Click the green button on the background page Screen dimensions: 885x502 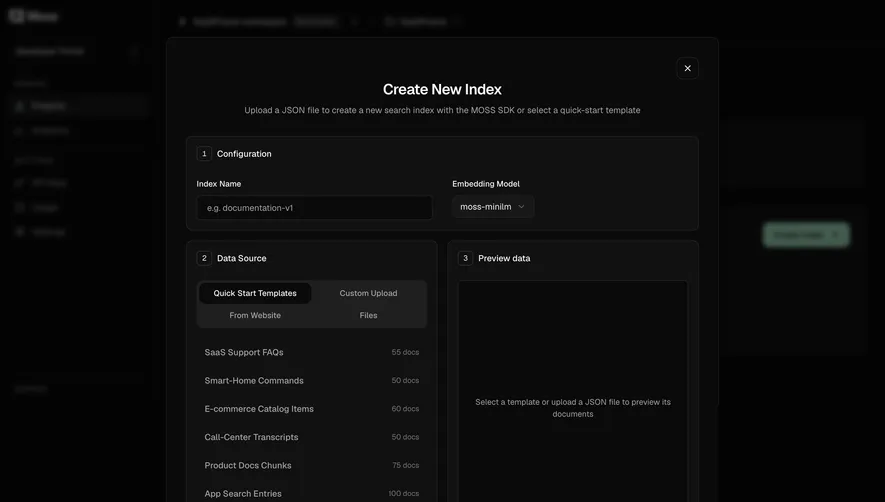[x=806, y=234]
